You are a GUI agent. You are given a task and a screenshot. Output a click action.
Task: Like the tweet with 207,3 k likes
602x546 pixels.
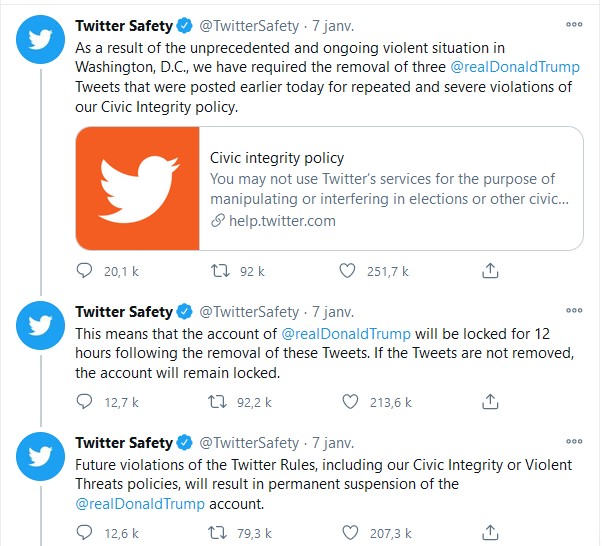(348, 533)
